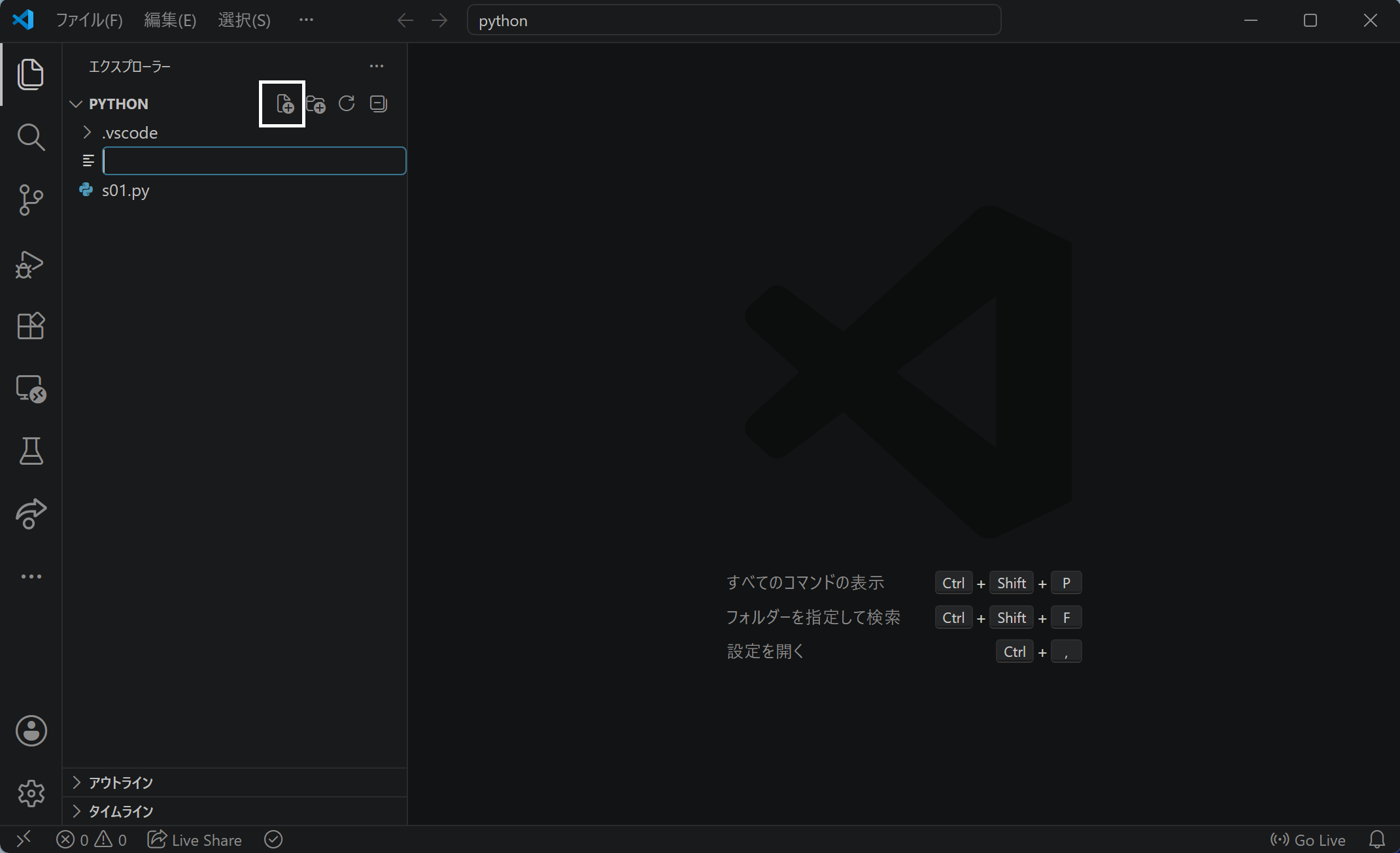Click the New Folder icon
1400x853 pixels.
[x=316, y=104]
